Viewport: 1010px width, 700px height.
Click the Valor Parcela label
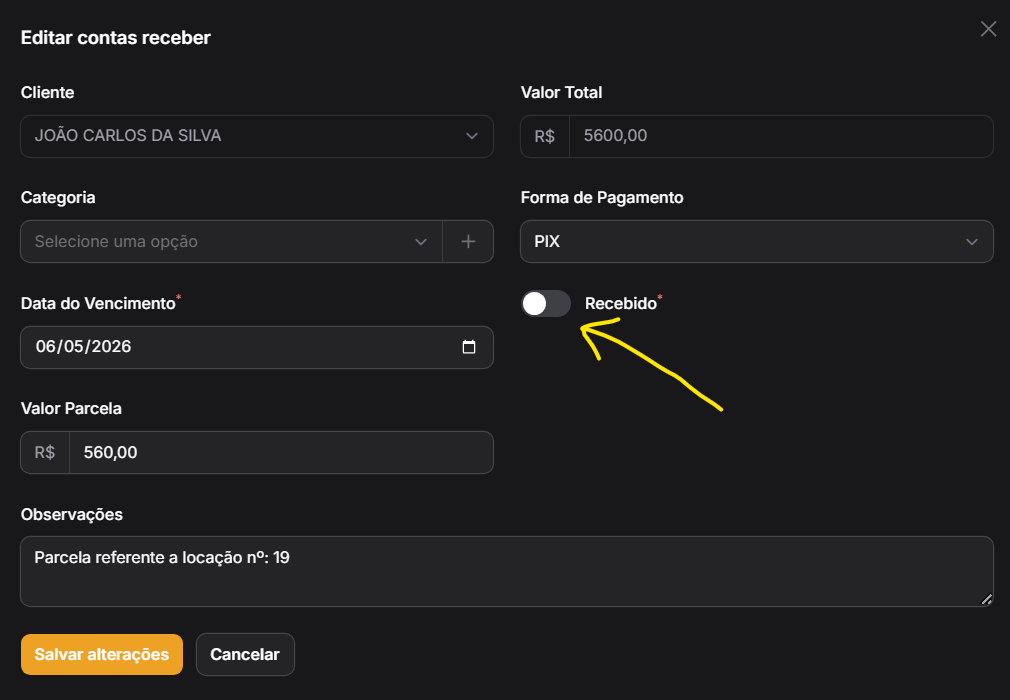point(71,409)
